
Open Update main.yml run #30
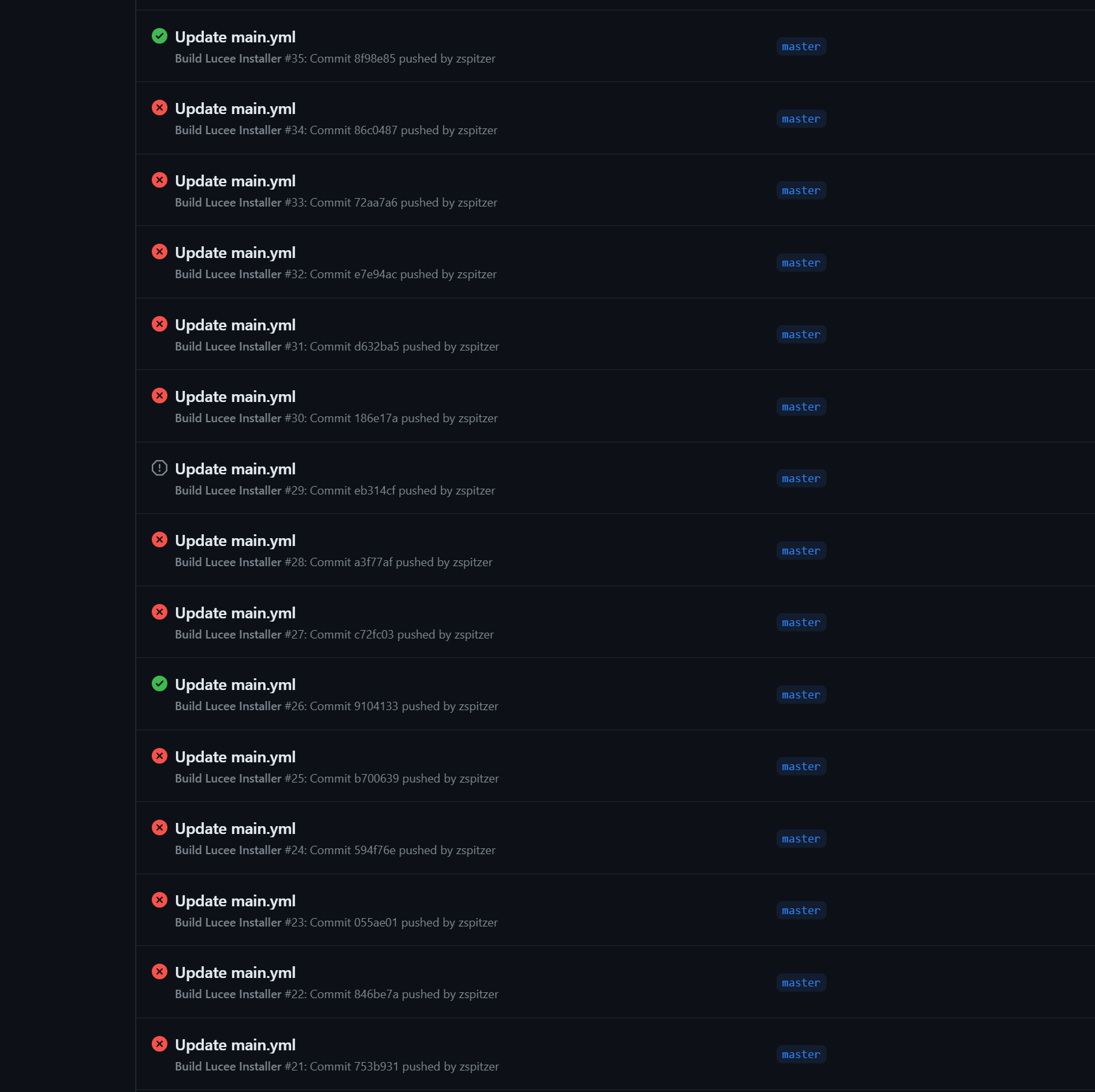(235, 397)
